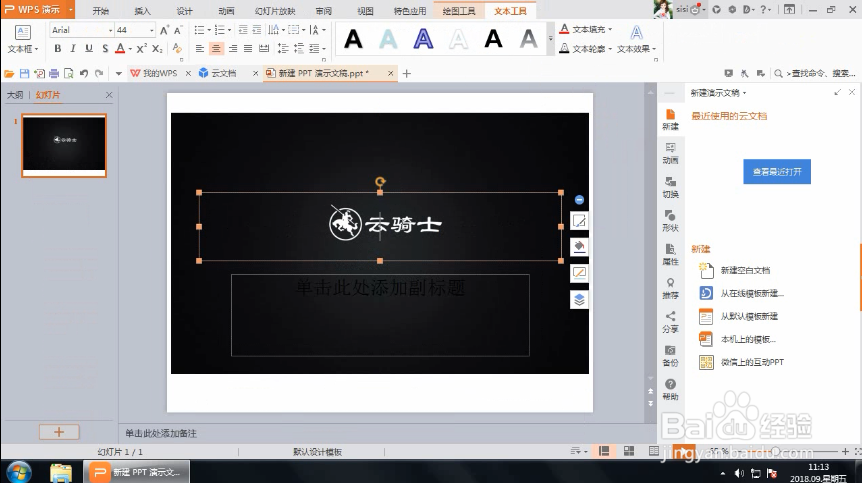Screen dimensions: 862x483
Task: Open the 幻灯片放映 ribbon tab
Action: [x=275, y=11]
